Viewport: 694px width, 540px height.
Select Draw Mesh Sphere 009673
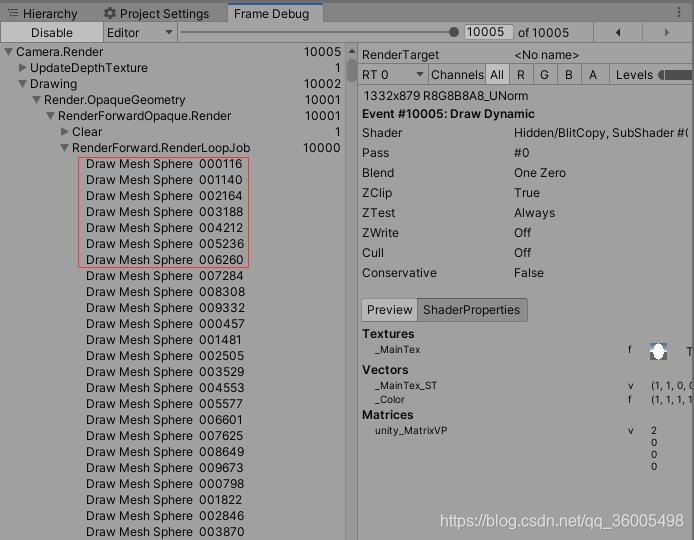coord(165,467)
